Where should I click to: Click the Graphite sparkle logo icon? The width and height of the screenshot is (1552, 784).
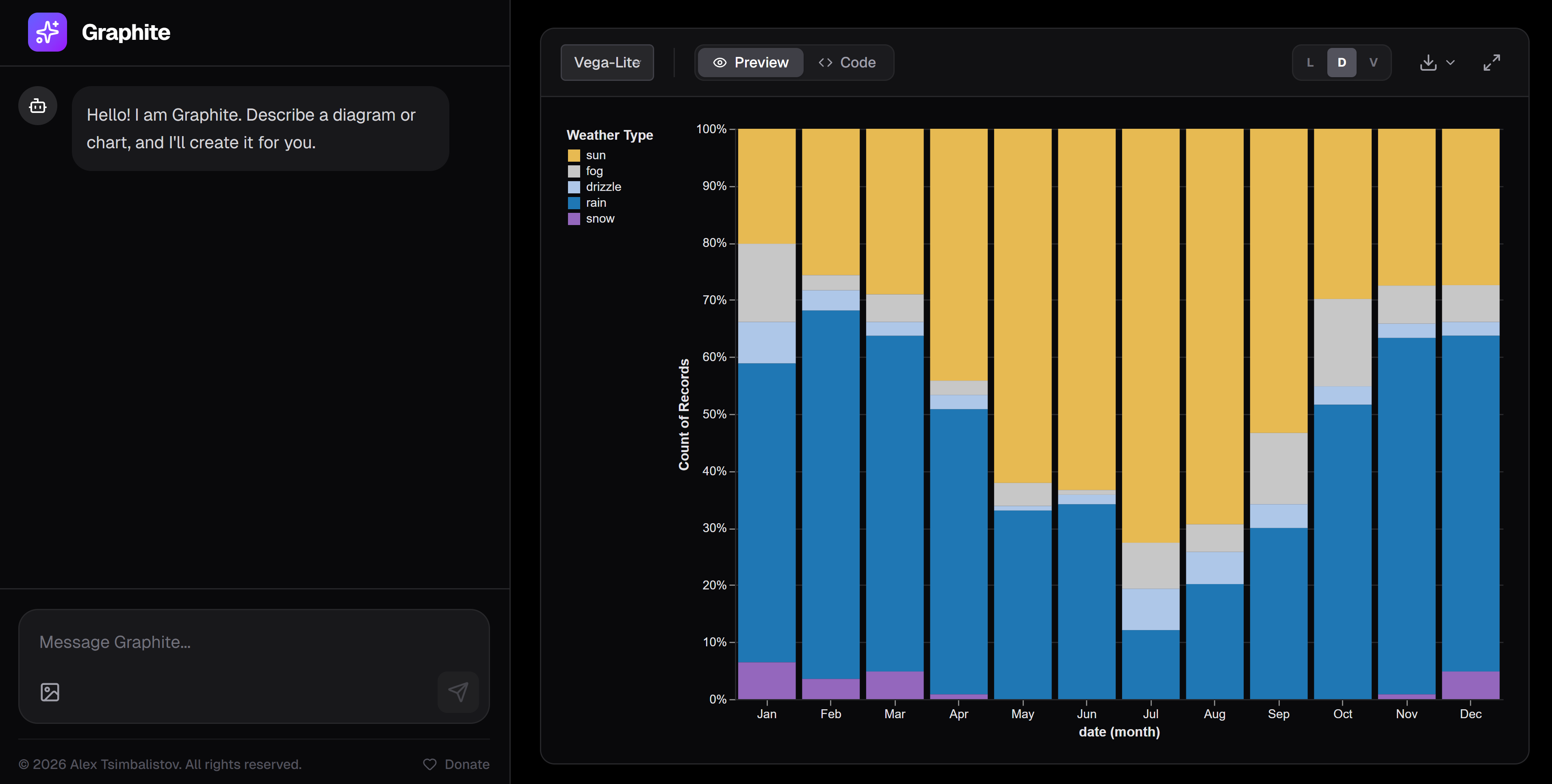coord(48,32)
